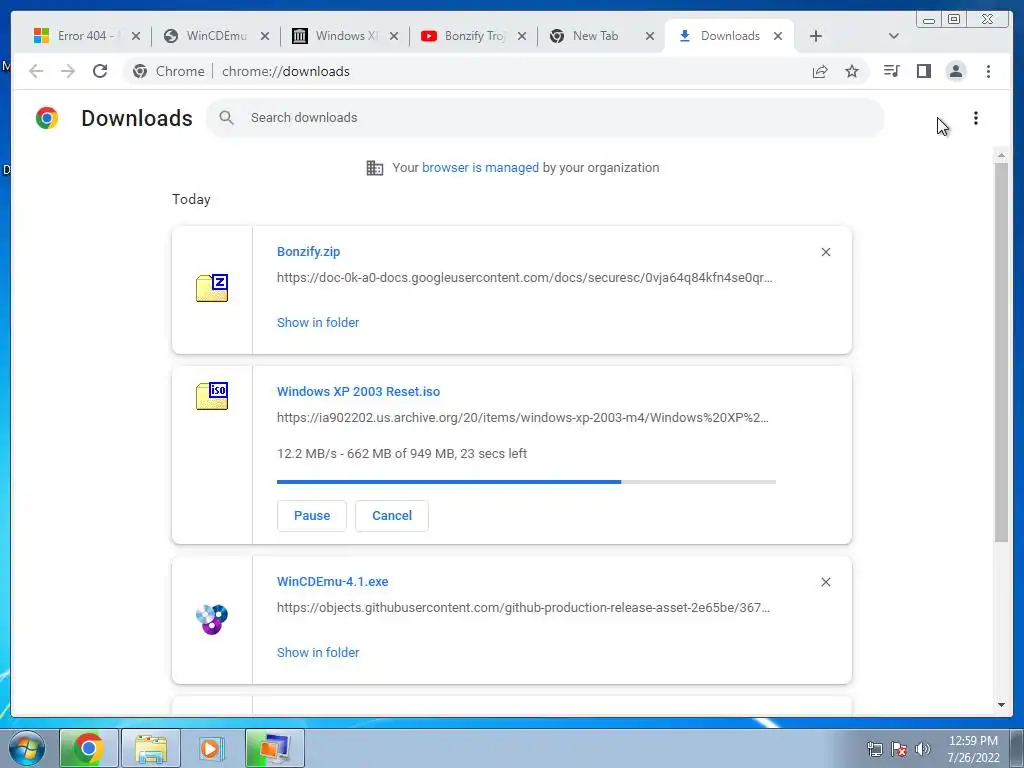
Task: Switch to the Bonzify Trojan YouTube tab
Action: tap(473, 36)
